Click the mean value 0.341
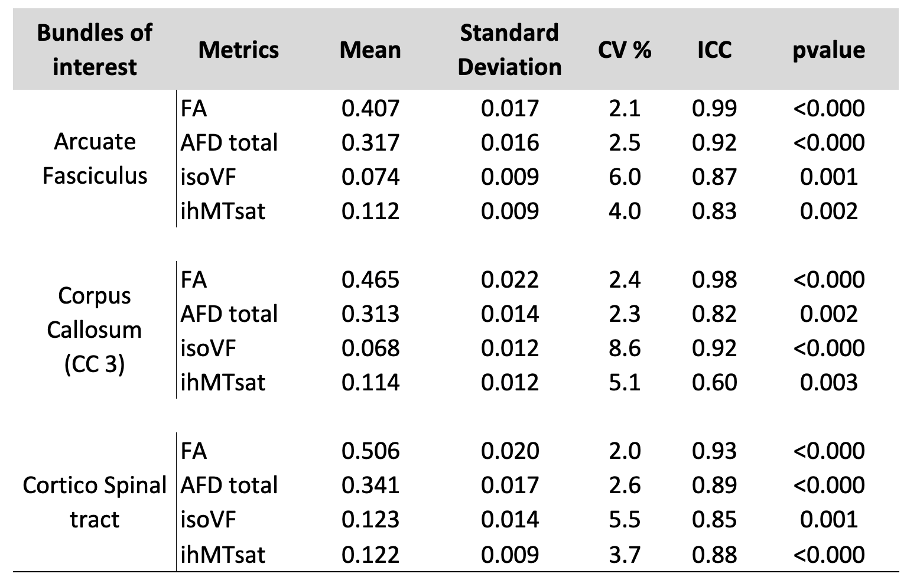This screenshot has height=580, width=908. coord(370,486)
